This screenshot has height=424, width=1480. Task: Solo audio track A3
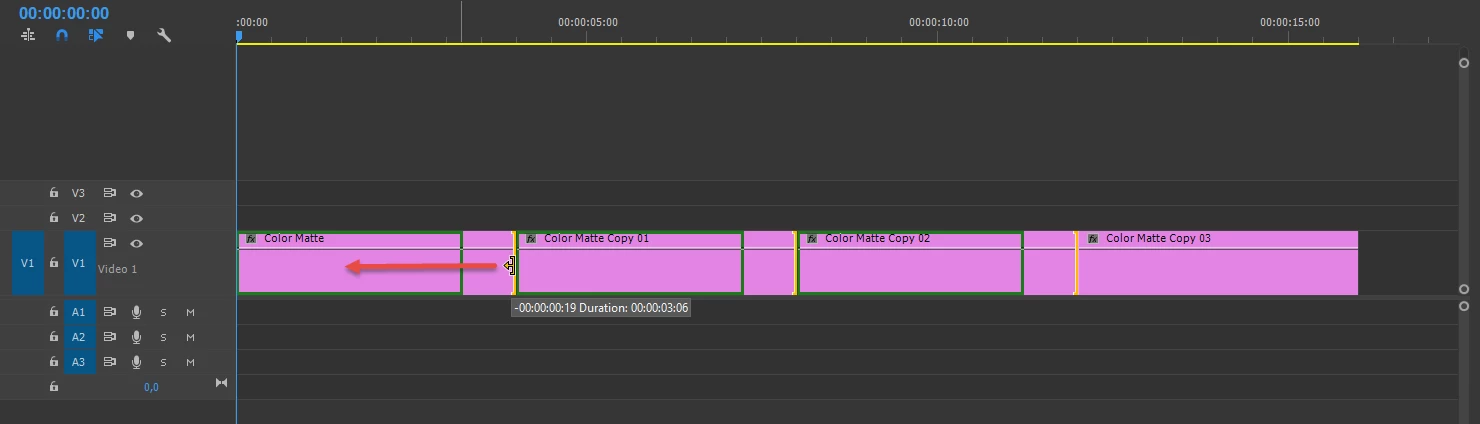(x=163, y=362)
